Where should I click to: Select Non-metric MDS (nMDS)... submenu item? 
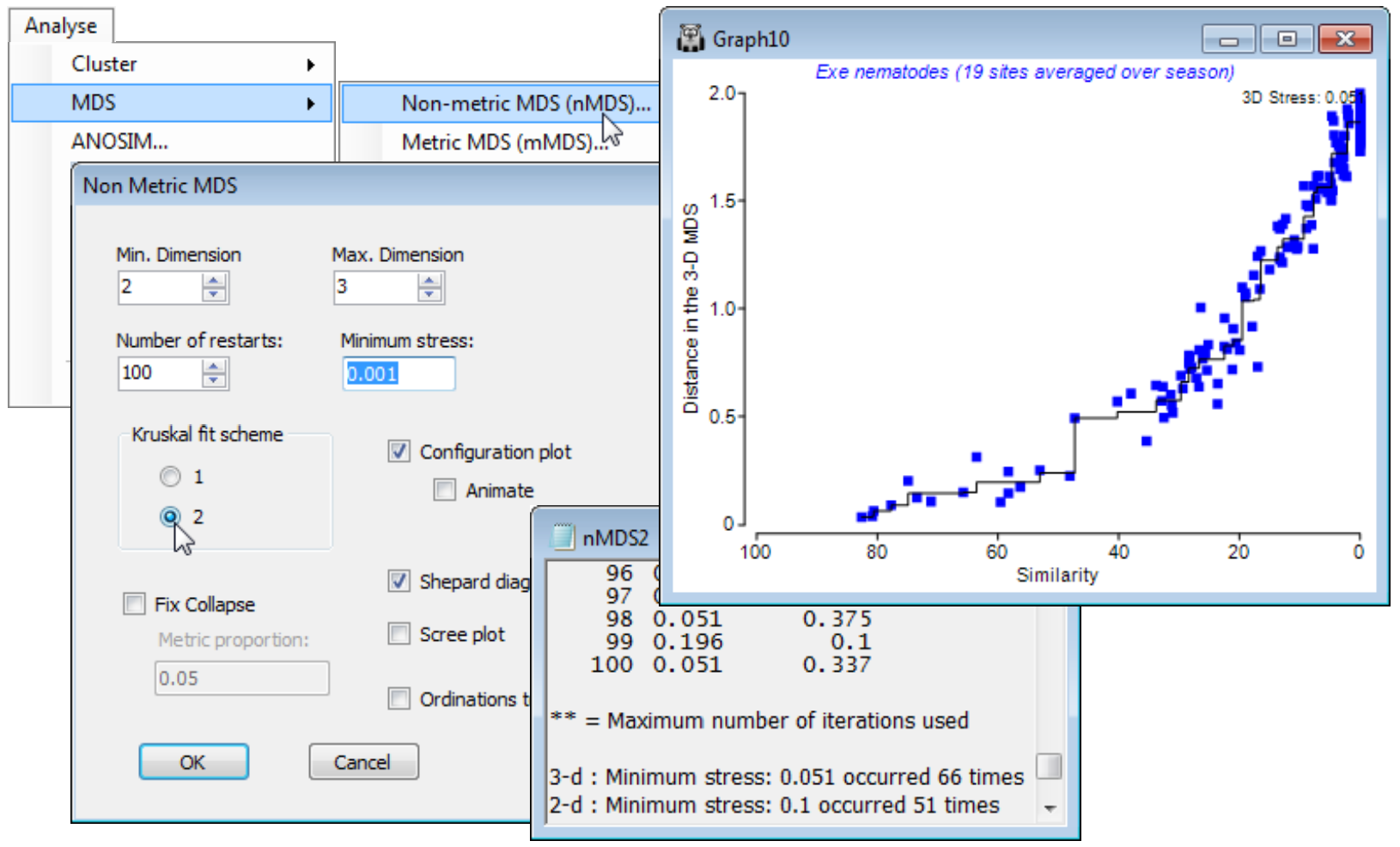tap(500, 104)
